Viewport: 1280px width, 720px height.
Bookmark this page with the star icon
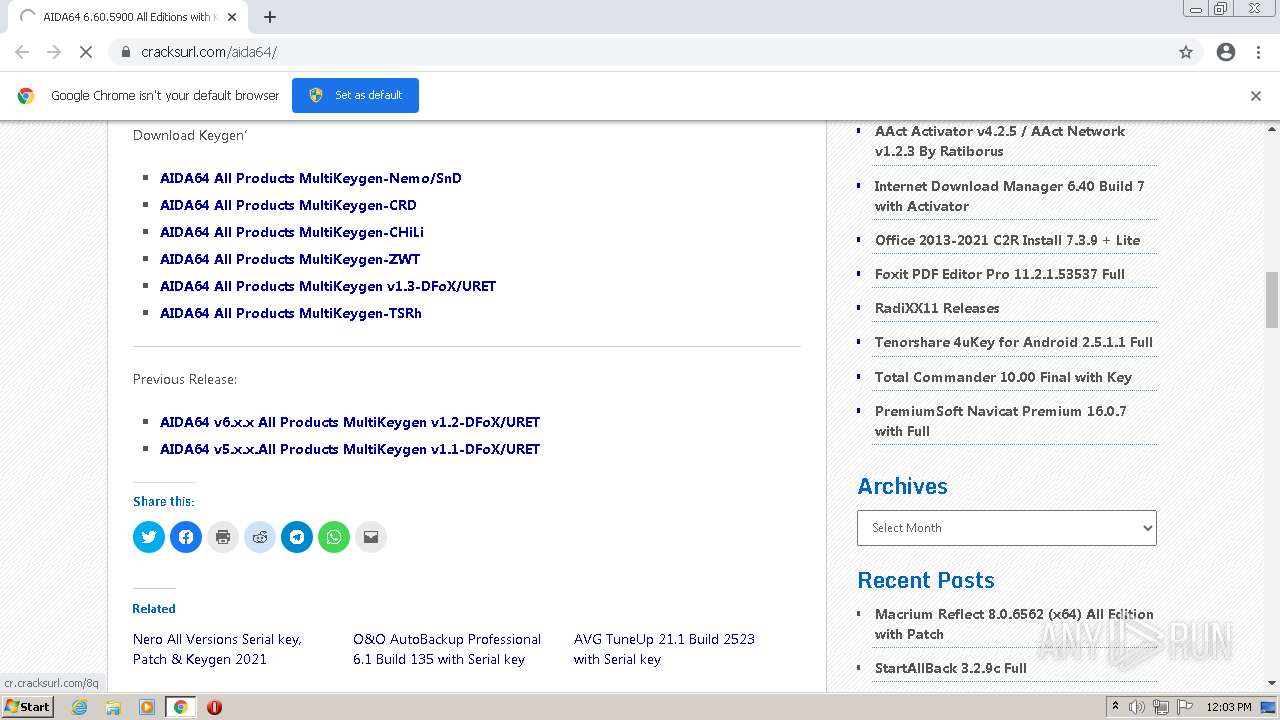pos(1186,52)
